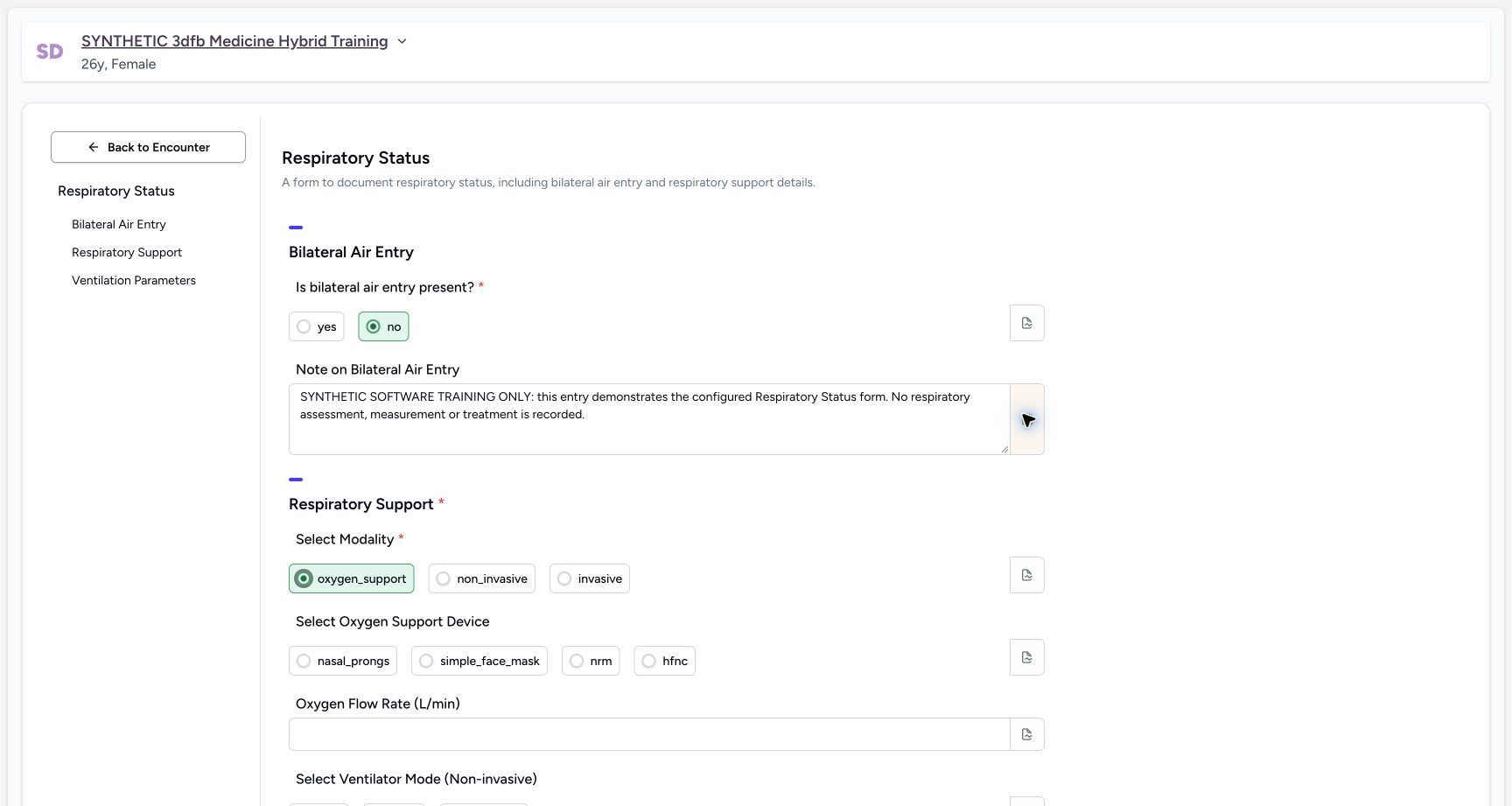This screenshot has height=806, width=1512.
Task: Click the 'Oxygen Flow Rate (L/min)' label
Action: point(378,704)
